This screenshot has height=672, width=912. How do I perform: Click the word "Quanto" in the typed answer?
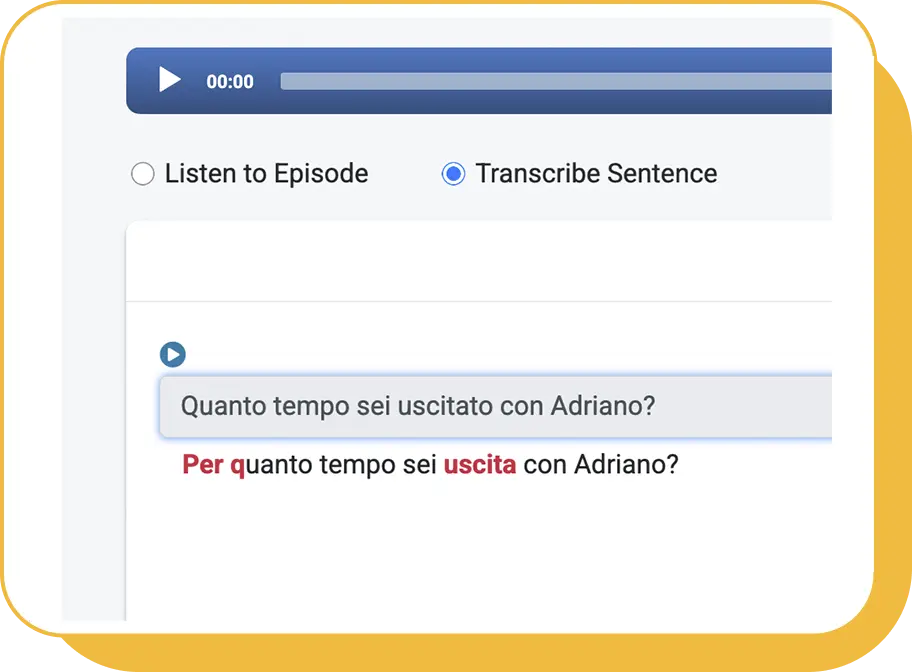(x=223, y=406)
